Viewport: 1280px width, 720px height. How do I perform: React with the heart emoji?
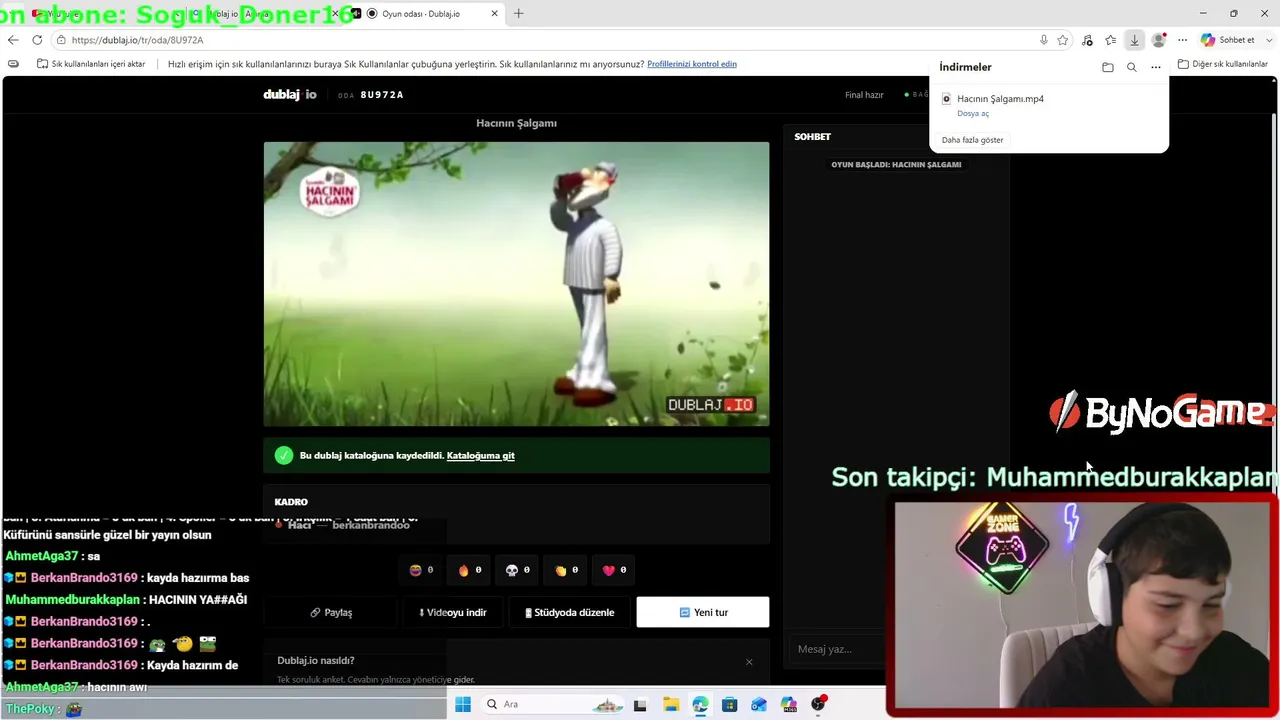tap(614, 570)
